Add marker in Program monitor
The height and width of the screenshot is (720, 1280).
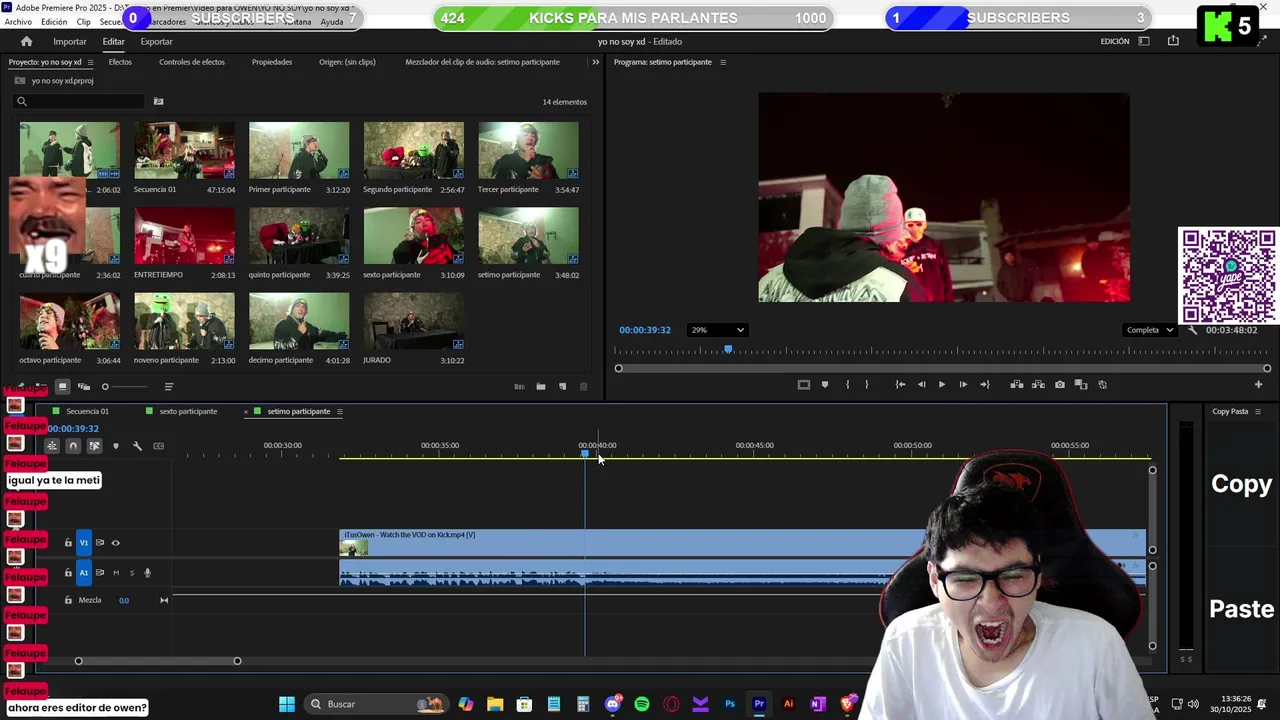point(825,385)
